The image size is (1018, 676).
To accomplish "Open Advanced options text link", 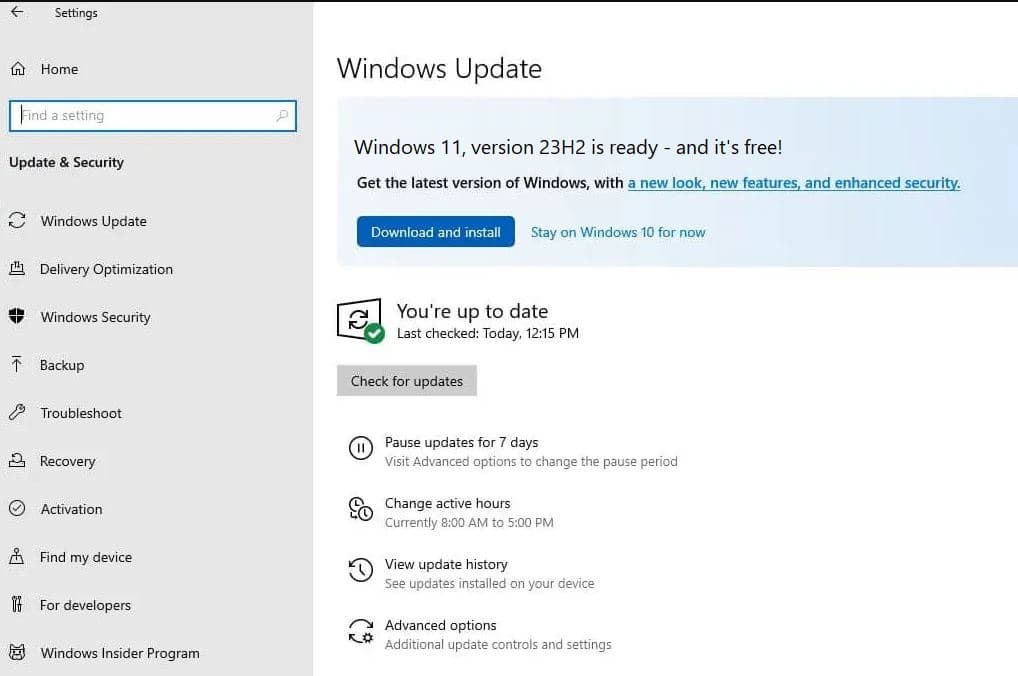I will [440, 625].
